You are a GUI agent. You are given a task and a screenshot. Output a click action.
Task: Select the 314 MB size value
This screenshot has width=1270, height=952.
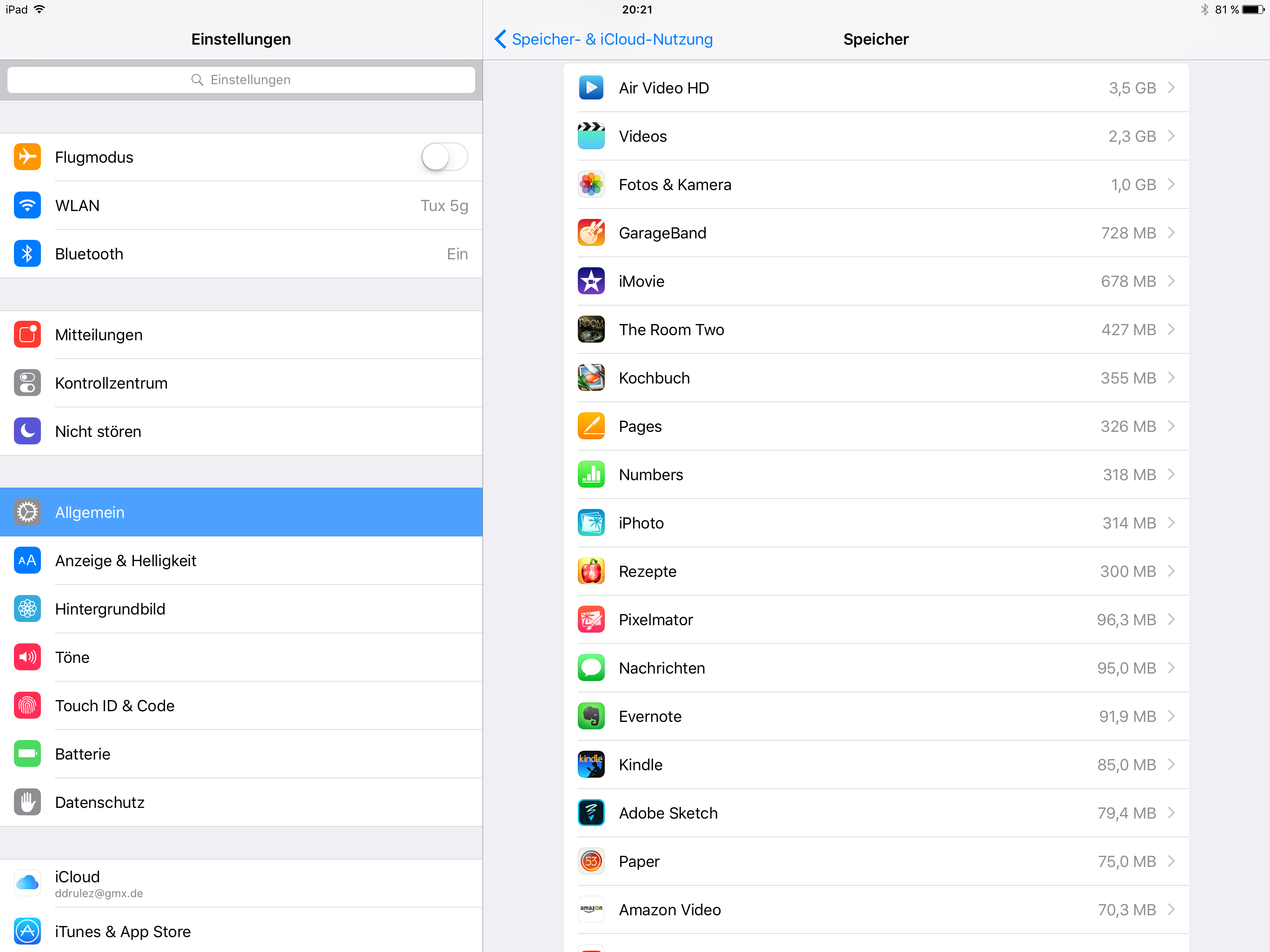point(1129,523)
